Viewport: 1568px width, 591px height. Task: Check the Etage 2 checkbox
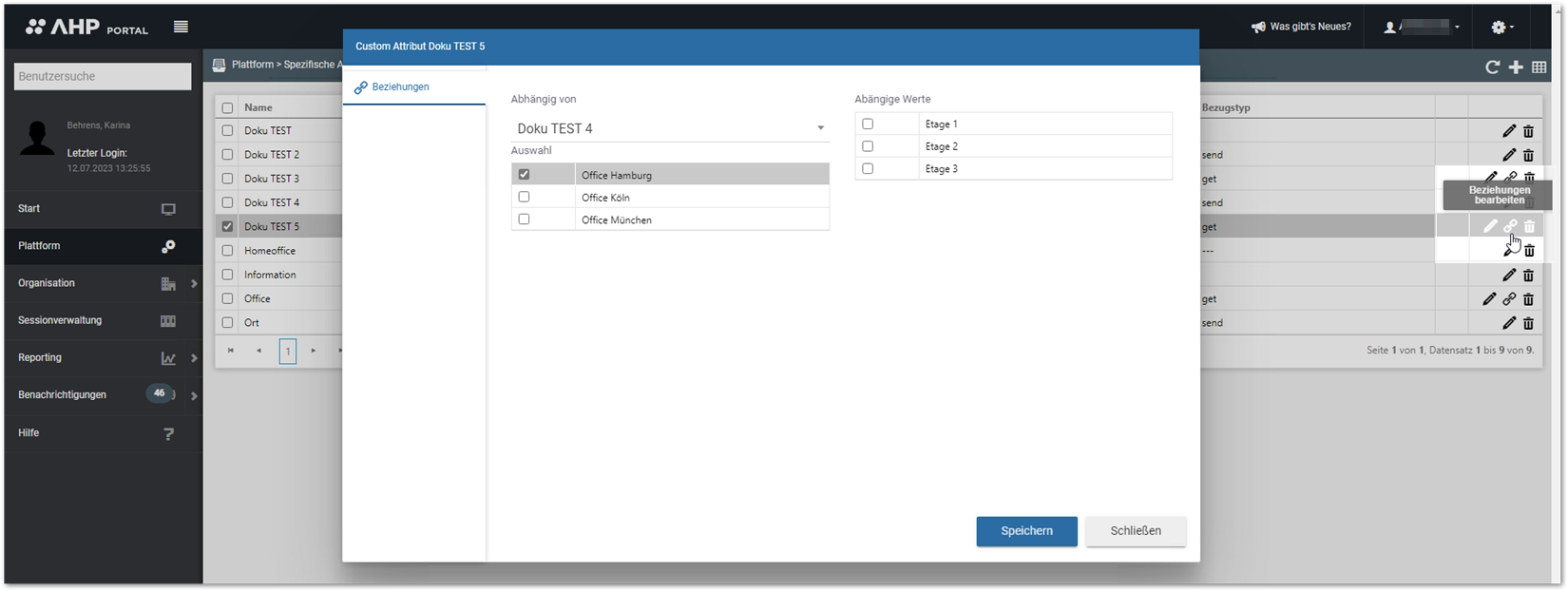(868, 146)
